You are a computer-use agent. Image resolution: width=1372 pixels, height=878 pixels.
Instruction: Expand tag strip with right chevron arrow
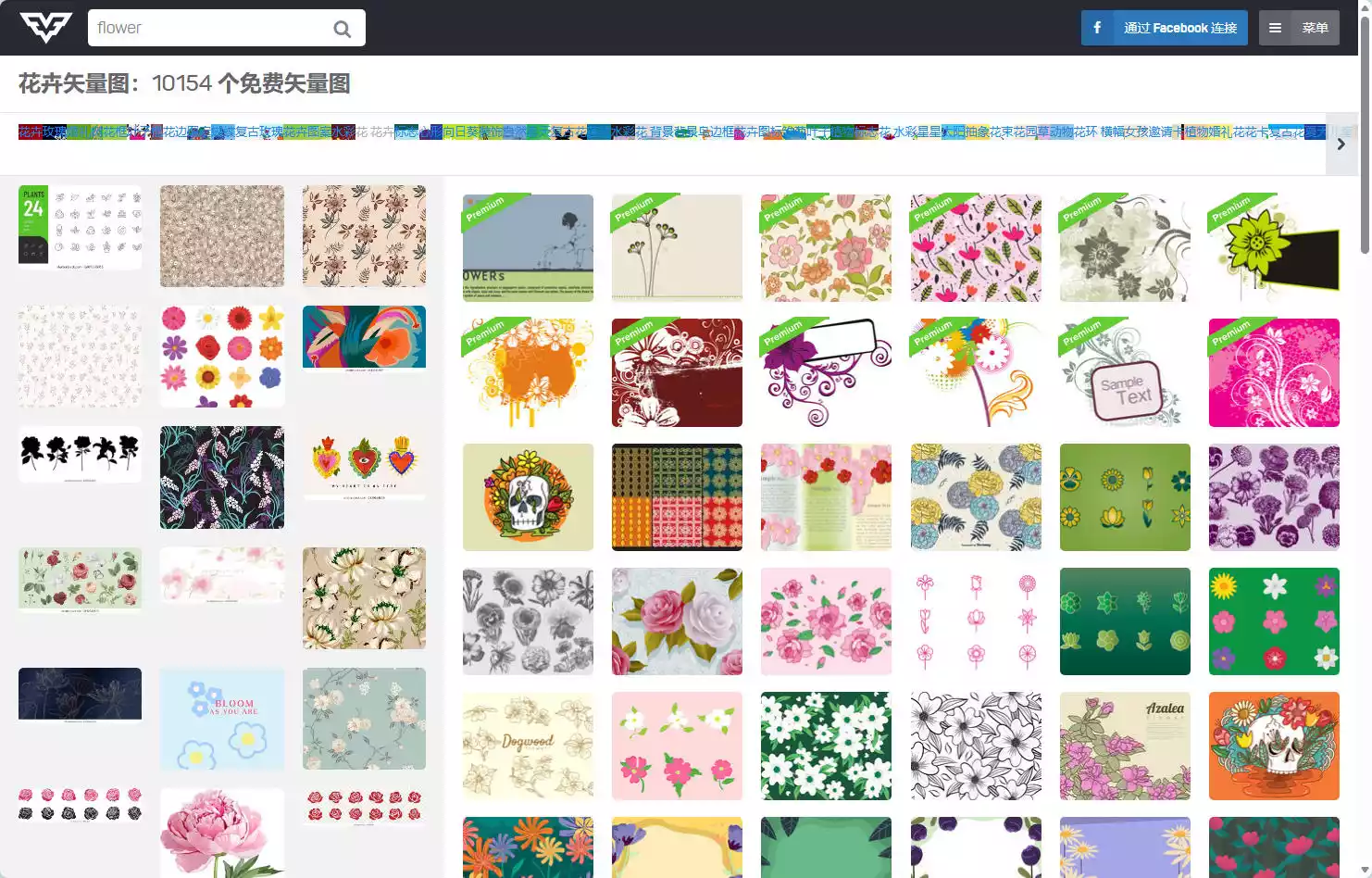1341,144
